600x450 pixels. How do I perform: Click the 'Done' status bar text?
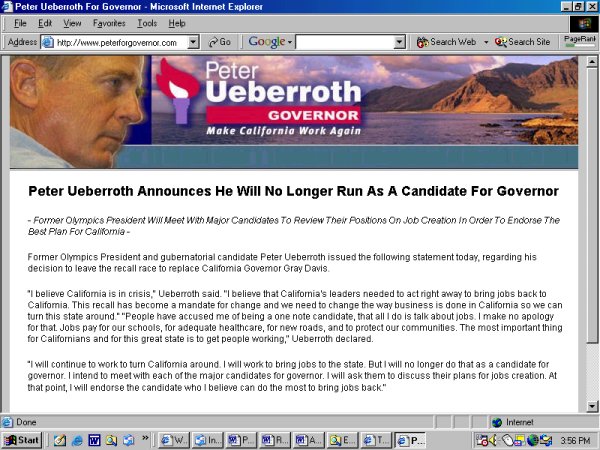click(26, 422)
